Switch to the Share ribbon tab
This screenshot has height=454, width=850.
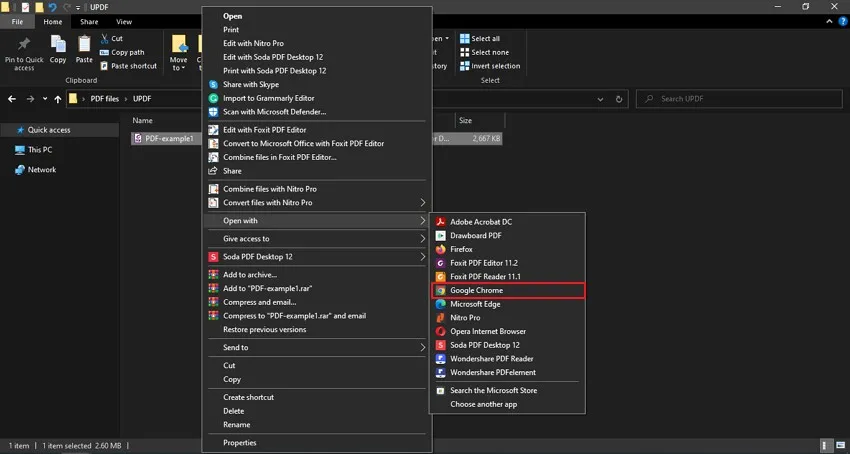click(x=89, y=22)
